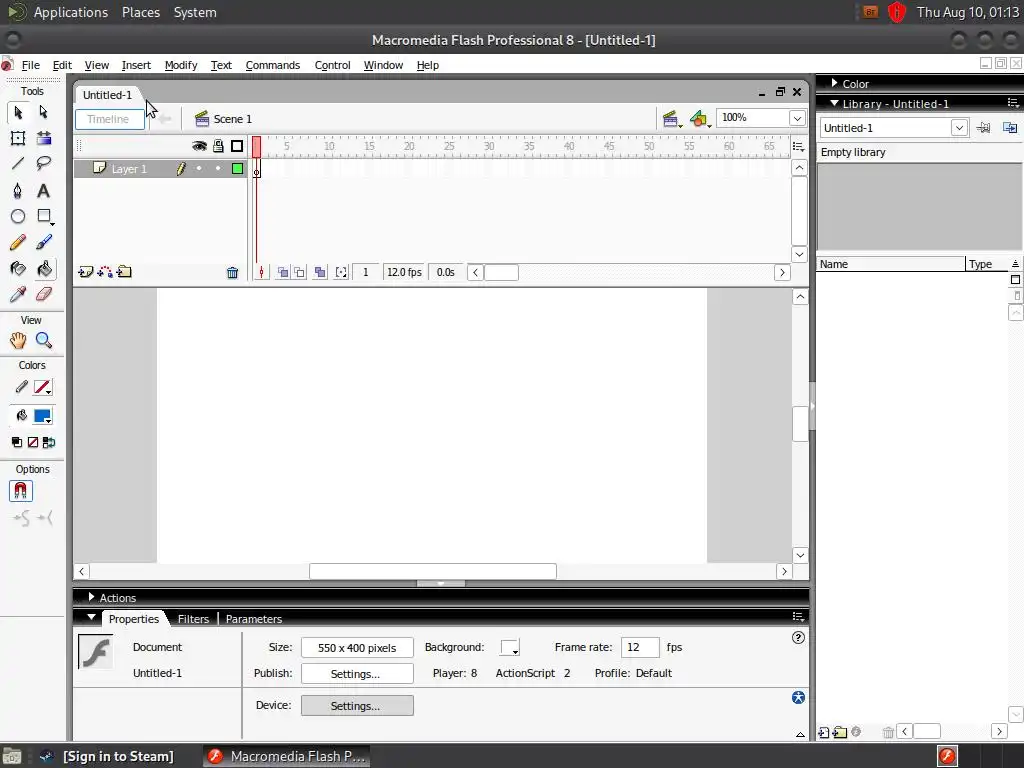
Task: Click the Center Frame timeline icon
Action: tap(261, 272)
